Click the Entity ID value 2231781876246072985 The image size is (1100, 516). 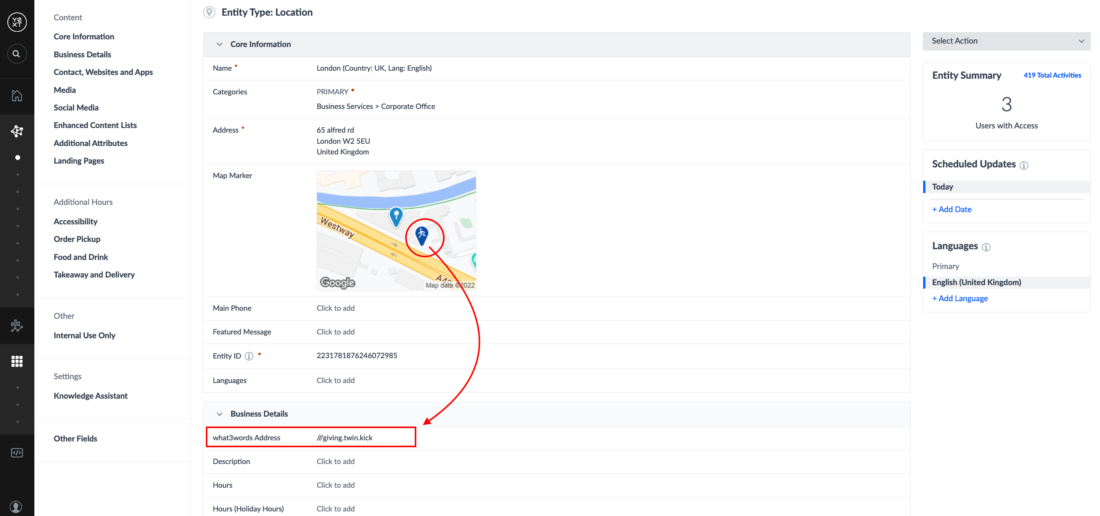[357, 356]
